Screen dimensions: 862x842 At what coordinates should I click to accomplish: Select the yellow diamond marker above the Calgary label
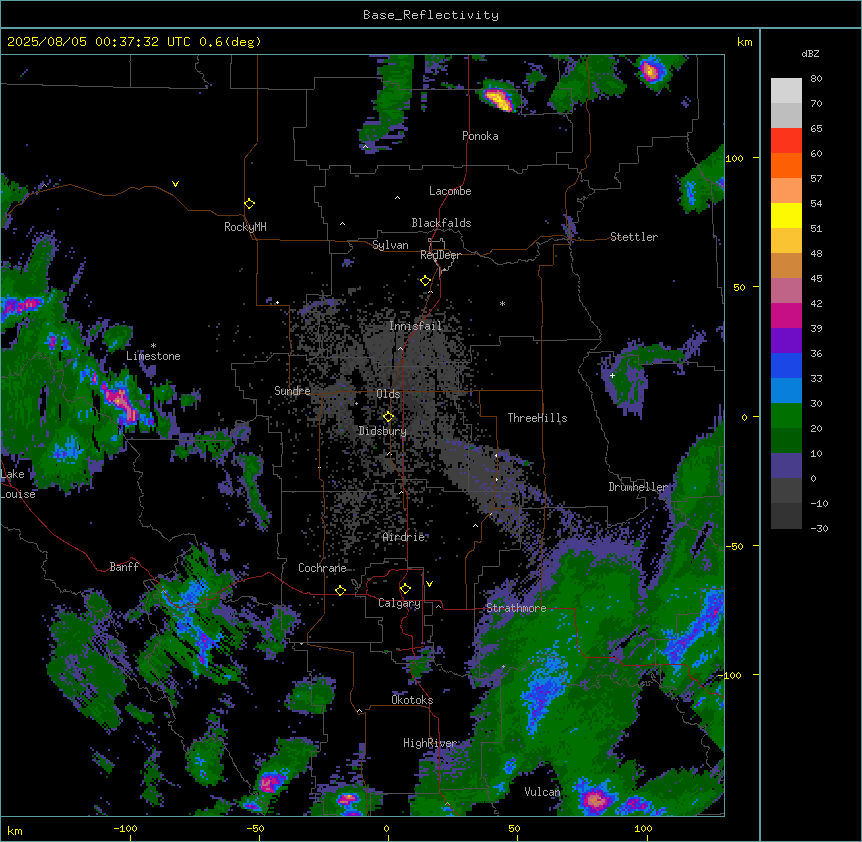pos(405,589)
